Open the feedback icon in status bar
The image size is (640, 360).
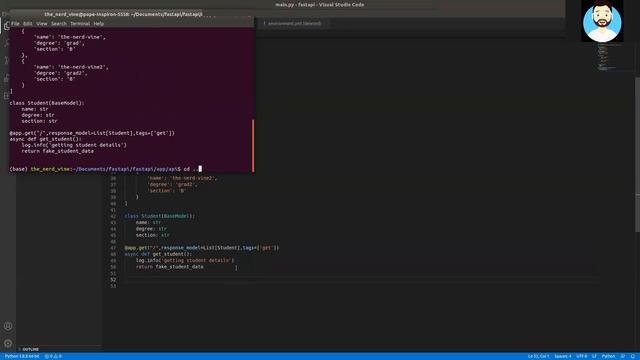[623, 356]
